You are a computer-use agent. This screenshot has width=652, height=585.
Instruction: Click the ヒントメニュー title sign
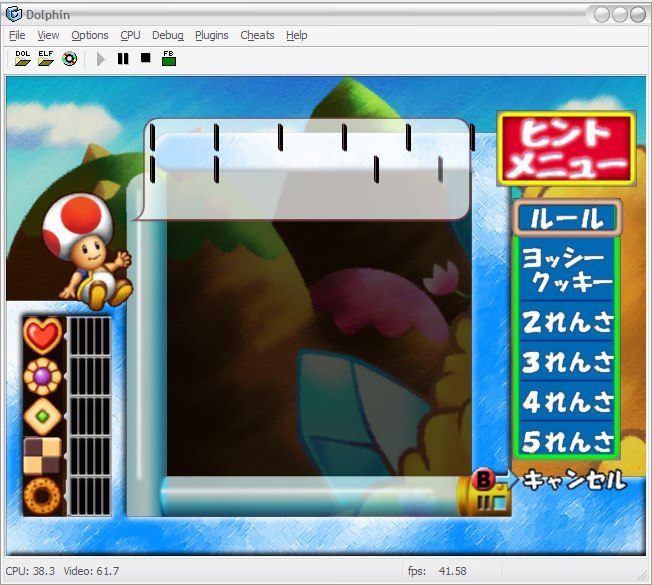click(567, 148)
